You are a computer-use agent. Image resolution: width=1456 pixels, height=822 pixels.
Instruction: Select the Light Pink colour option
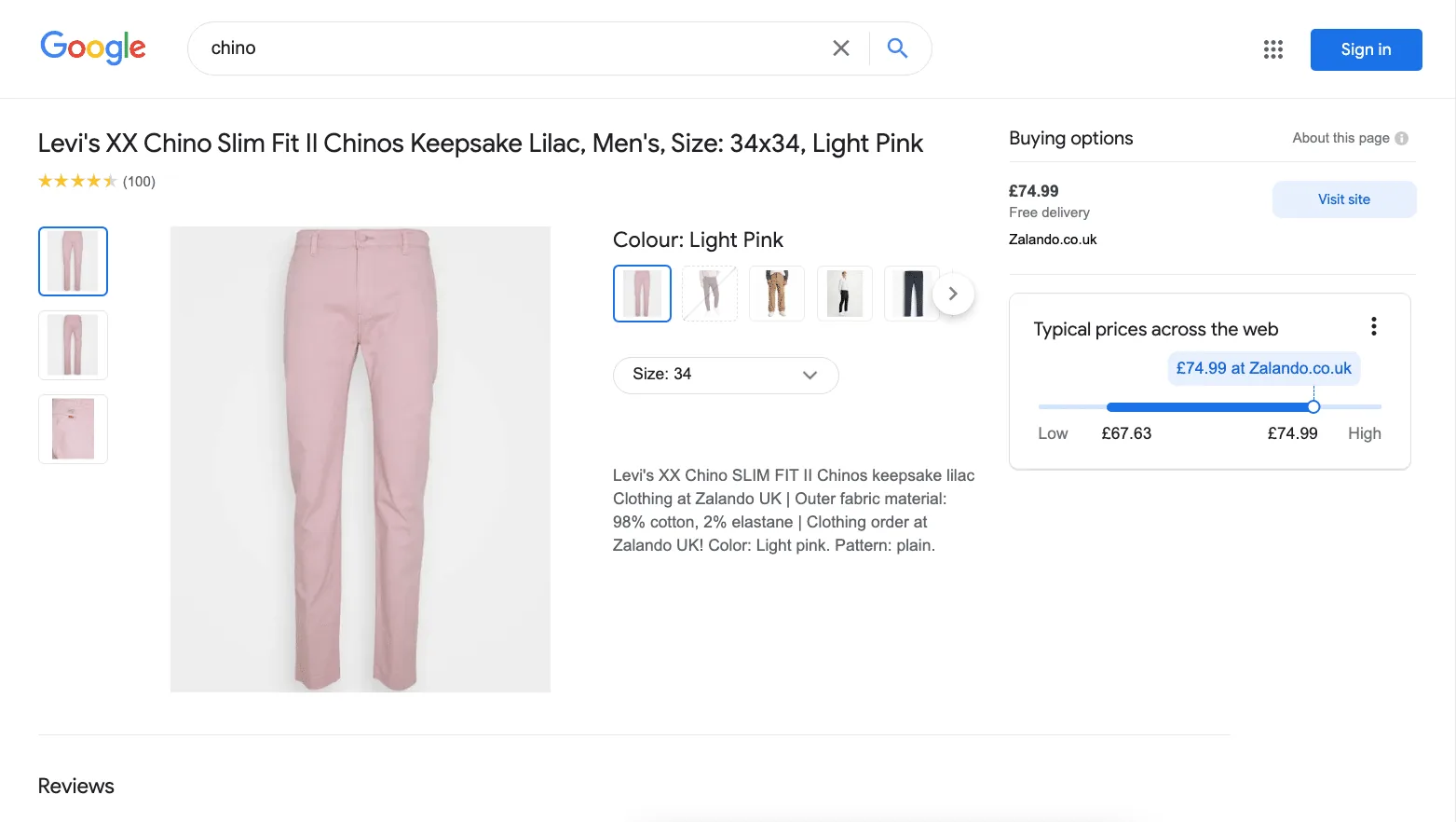641,293
